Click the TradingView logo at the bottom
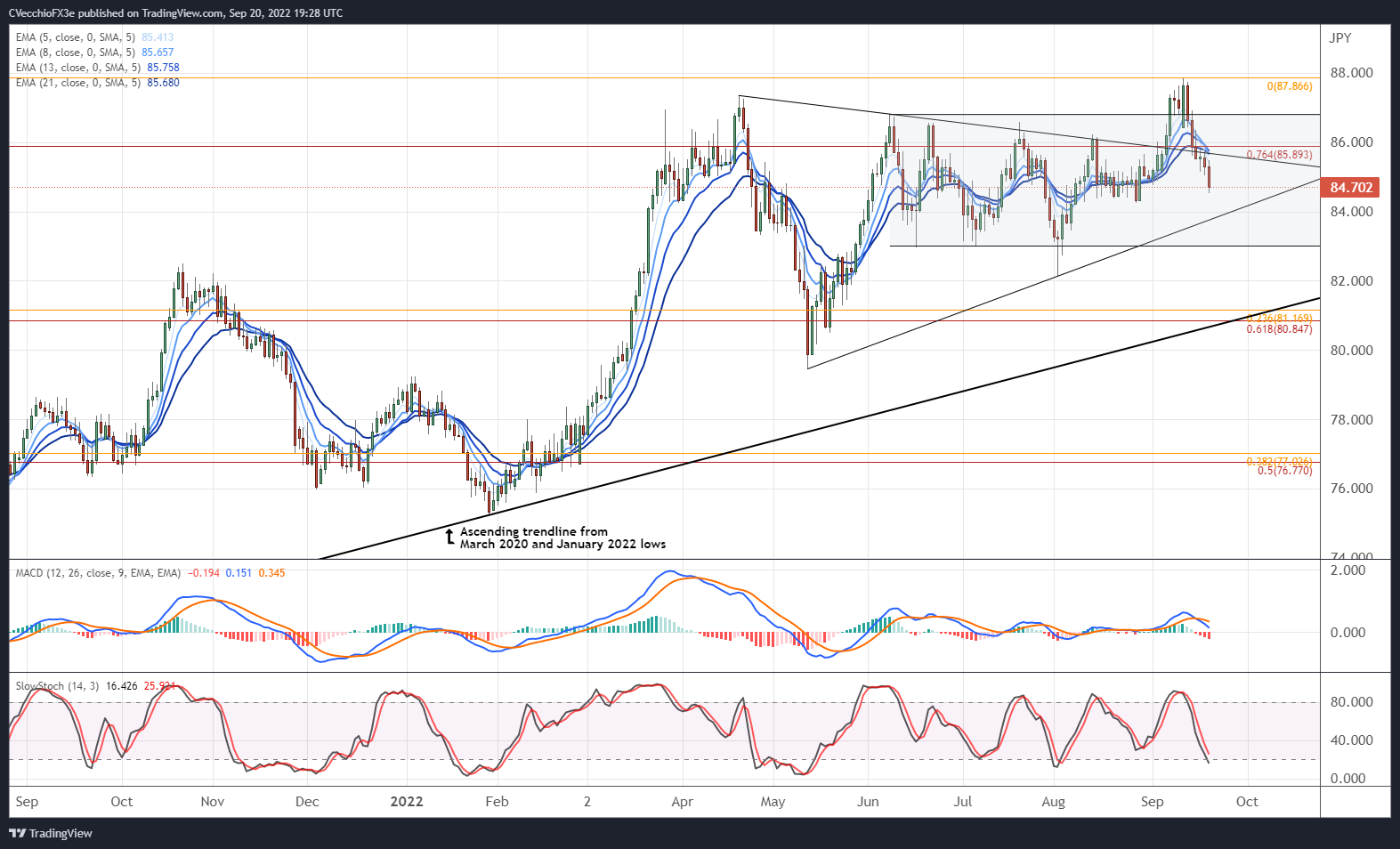The width and height of the screenshot is (1400, 849). pyautogui.click(x=51, y=834)
